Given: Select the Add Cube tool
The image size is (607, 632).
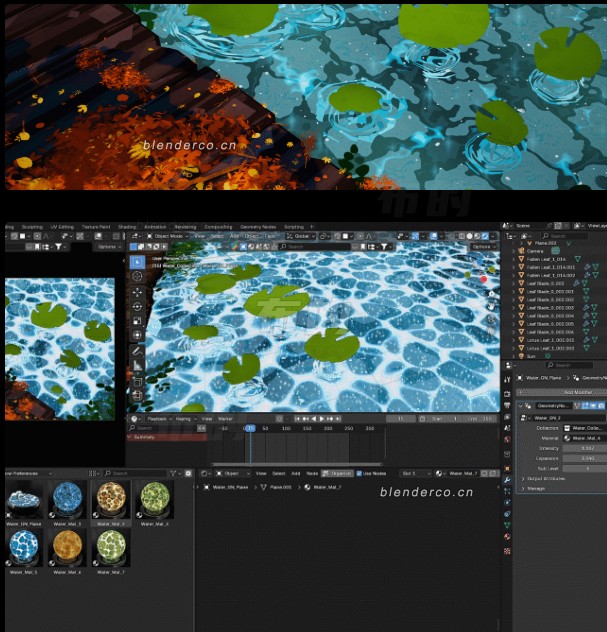Looking at the screenshot, I should pos(137,395).
